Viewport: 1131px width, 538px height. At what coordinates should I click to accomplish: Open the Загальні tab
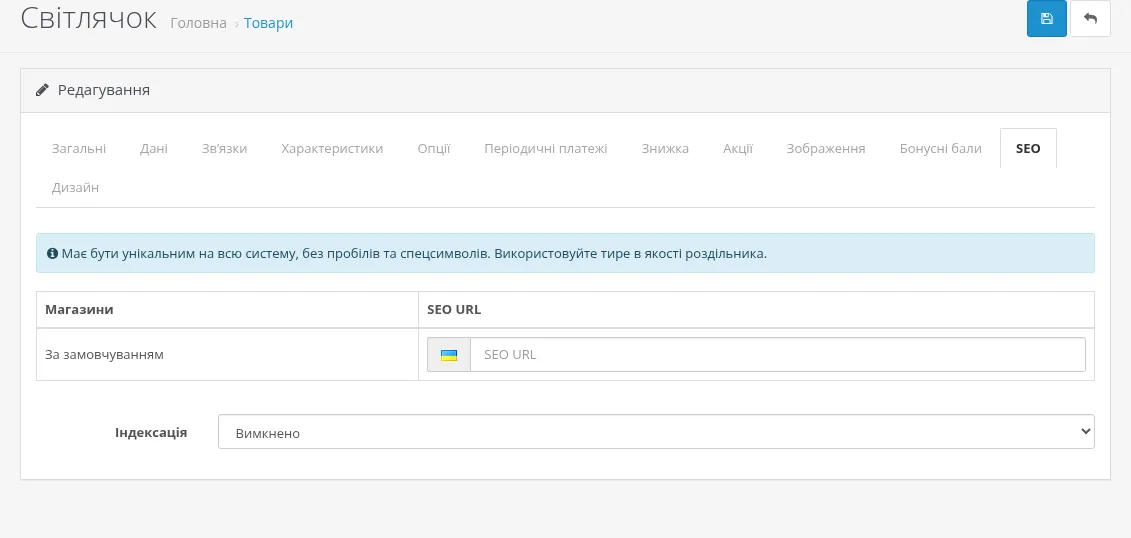(79, 149)
